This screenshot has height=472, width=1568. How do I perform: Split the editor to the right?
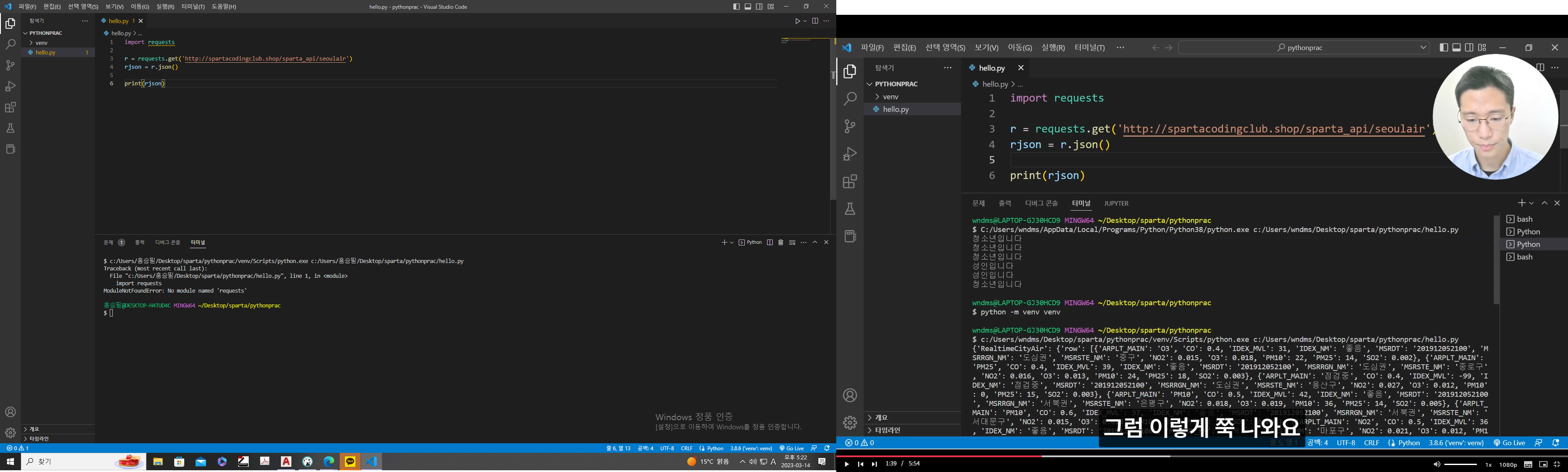tap(815, 21)
